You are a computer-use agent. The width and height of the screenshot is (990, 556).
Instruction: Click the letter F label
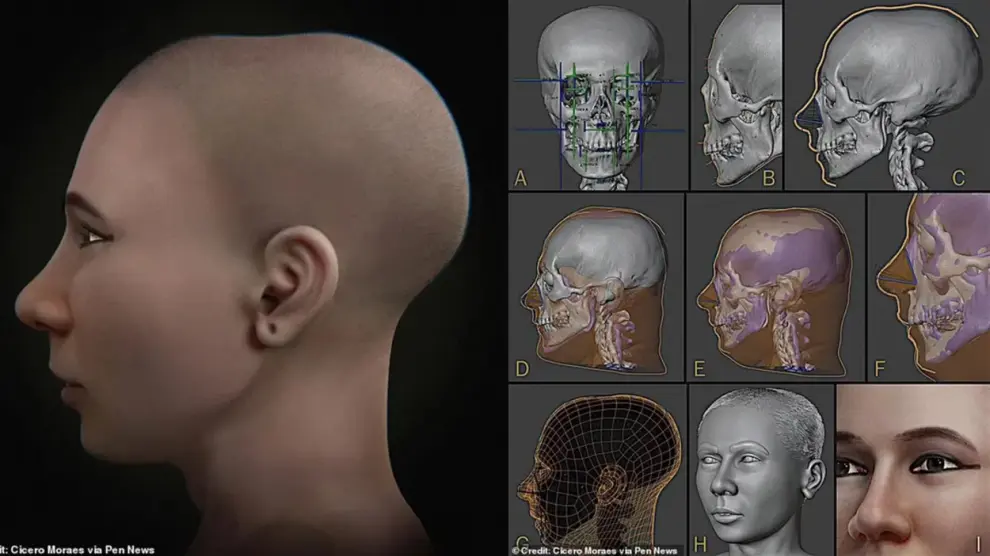point(880,369)
